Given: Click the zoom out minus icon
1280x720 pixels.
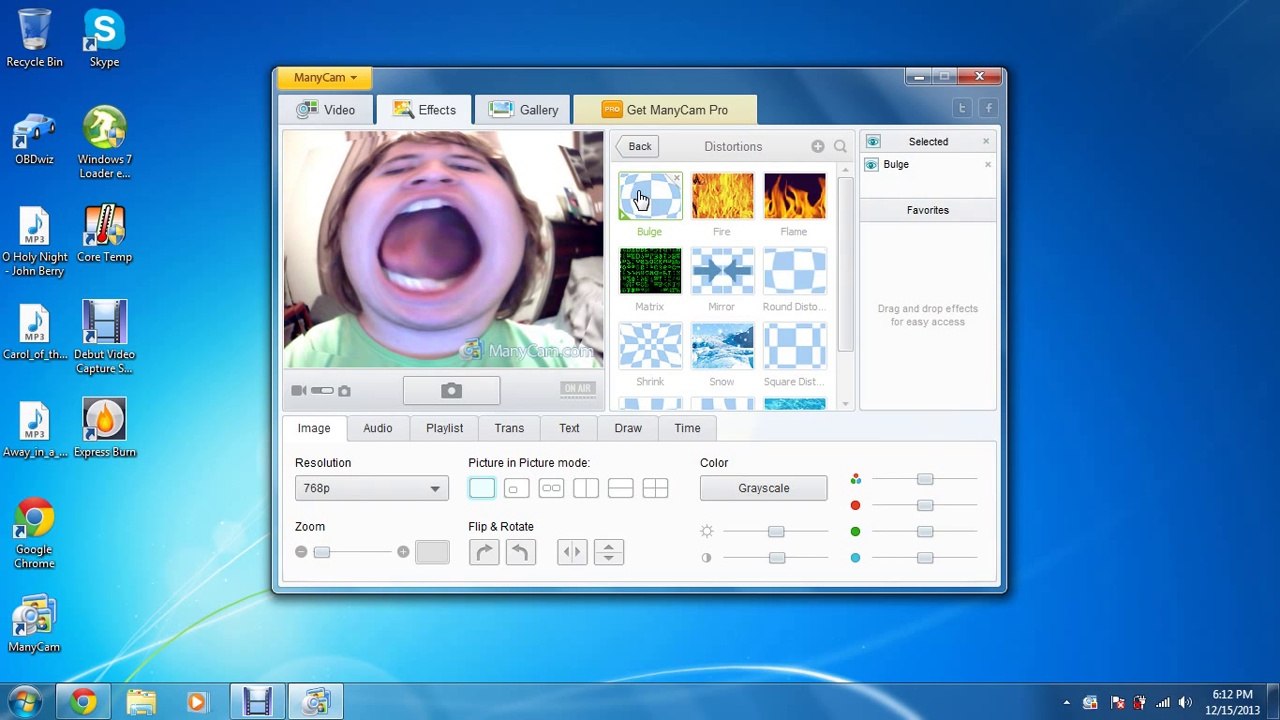Looking at the screenshot, I should pos(301,552).
